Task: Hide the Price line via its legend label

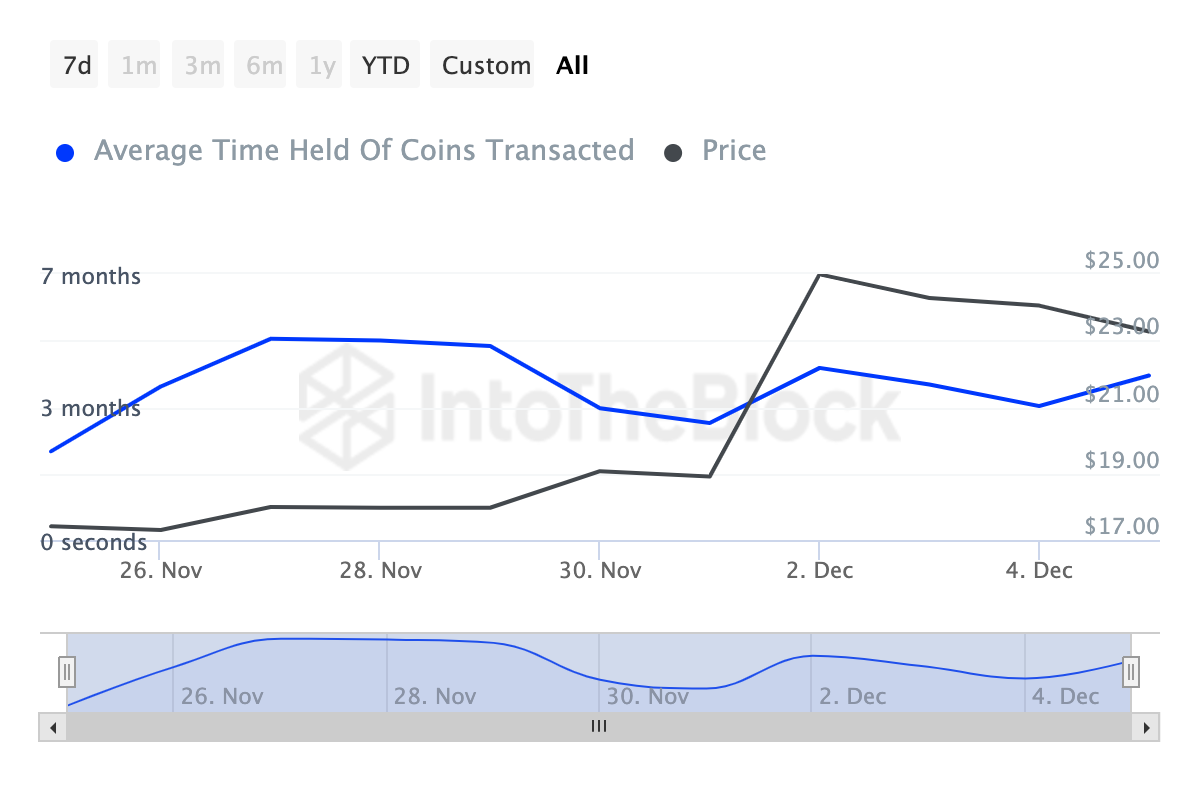Action: (733, 150)
